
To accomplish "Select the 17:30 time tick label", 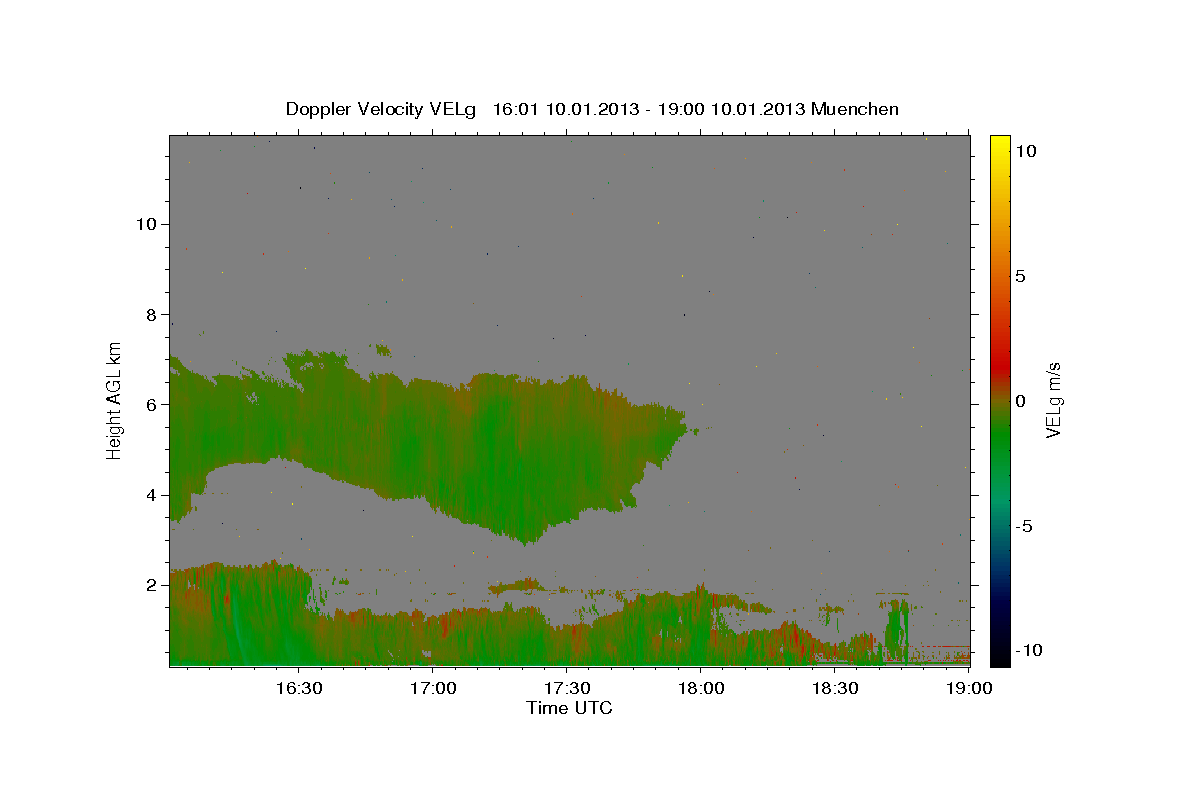I will point(567,688).
